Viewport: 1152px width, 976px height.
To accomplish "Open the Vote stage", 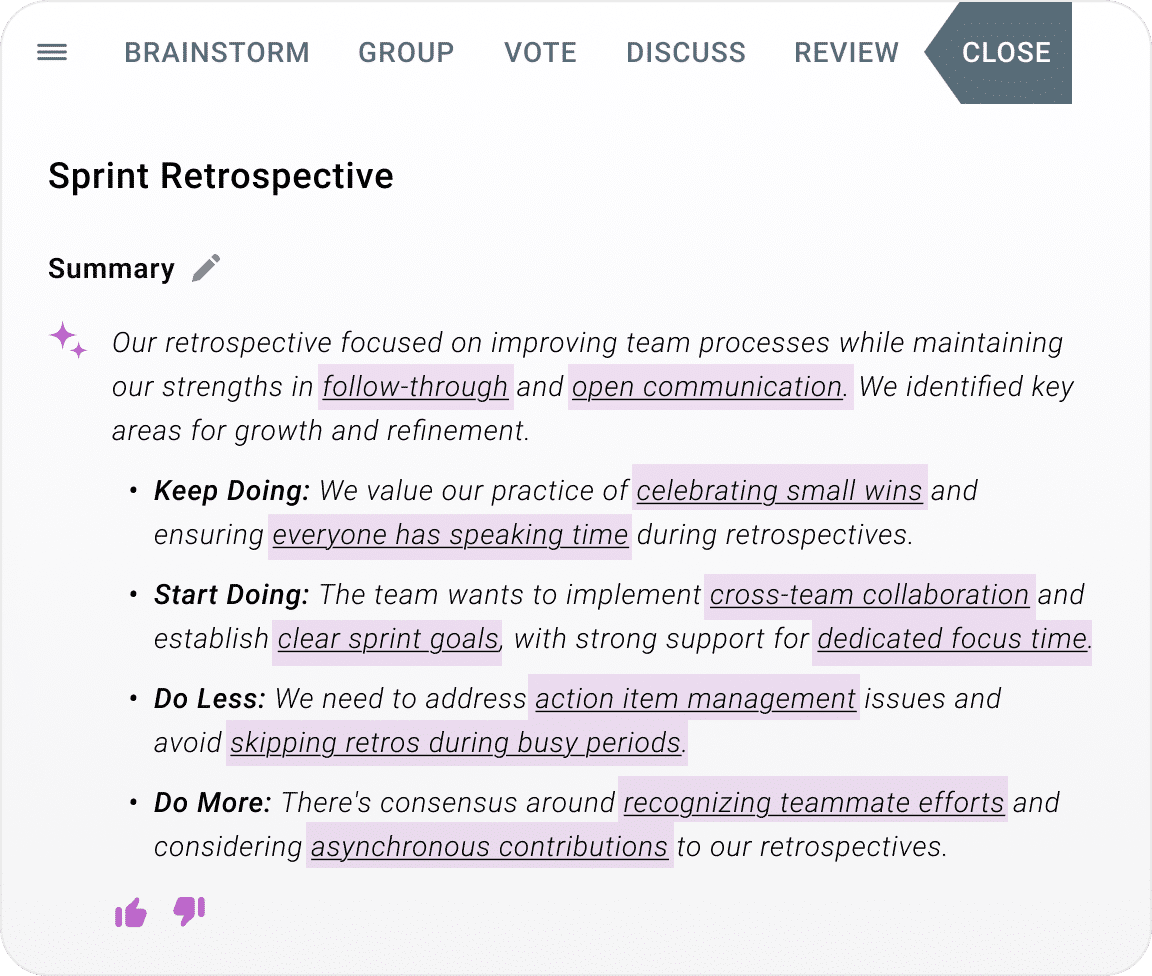I will pos(540,53).
